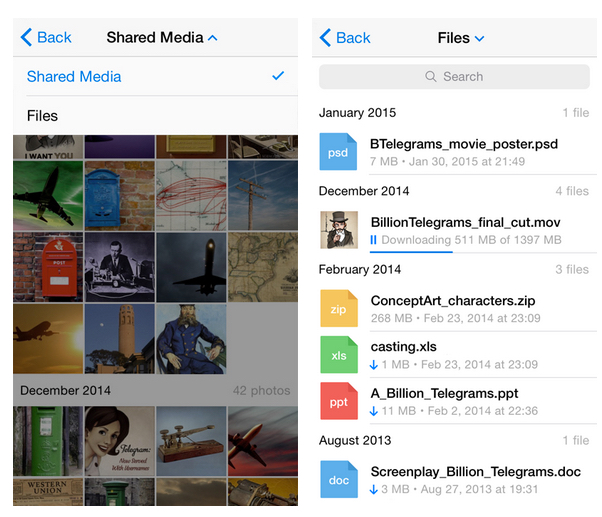Select the casting.xls file name
Screen dimensions: 602x517
pos(404,347)
